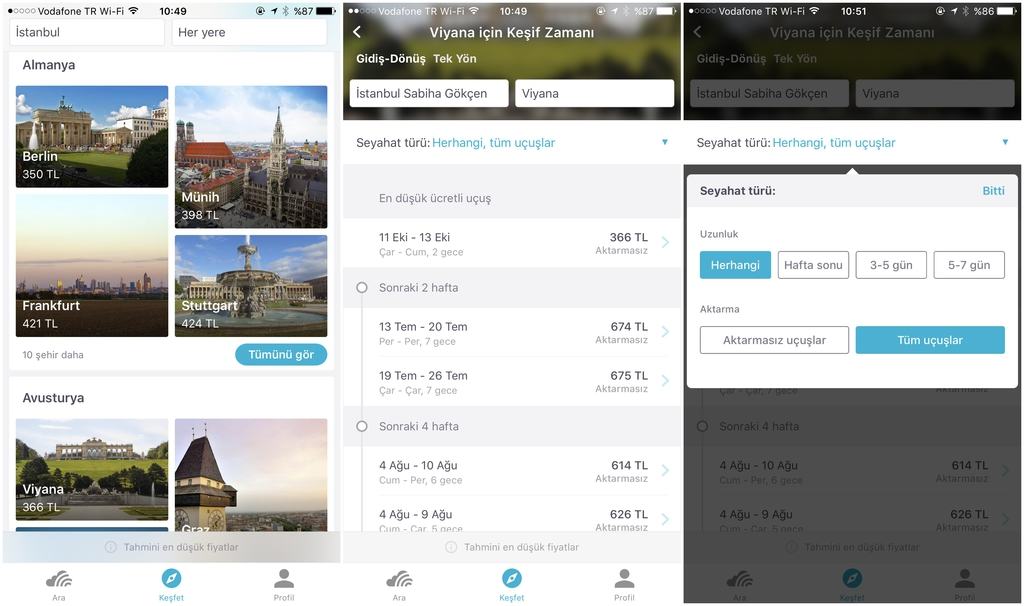Screen dimensions: 1024x606
Task: Tap Bitti to close the filter popup
Action: pyautogui.click(x=993, y=191)
